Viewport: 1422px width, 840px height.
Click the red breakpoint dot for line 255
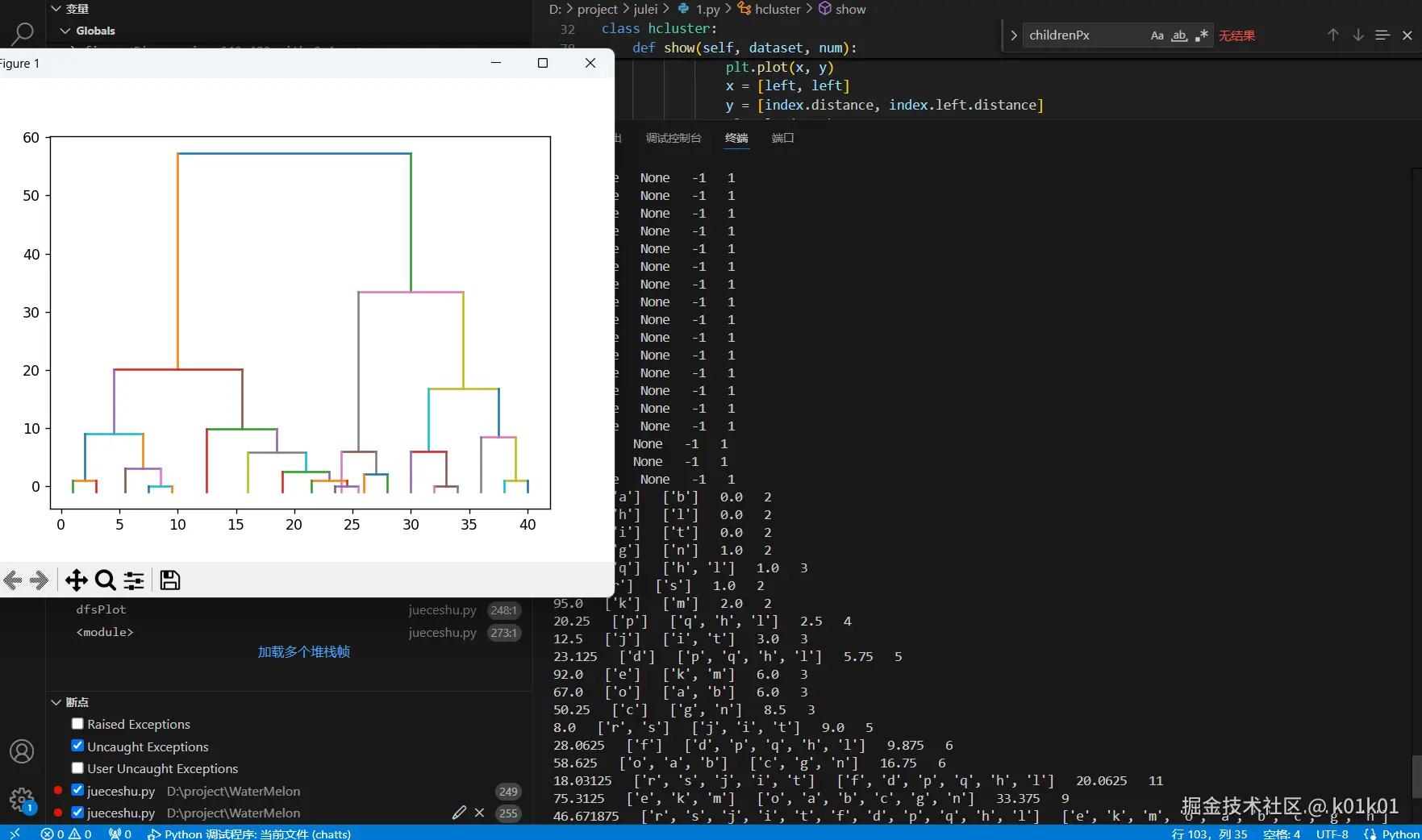(58, 813)
